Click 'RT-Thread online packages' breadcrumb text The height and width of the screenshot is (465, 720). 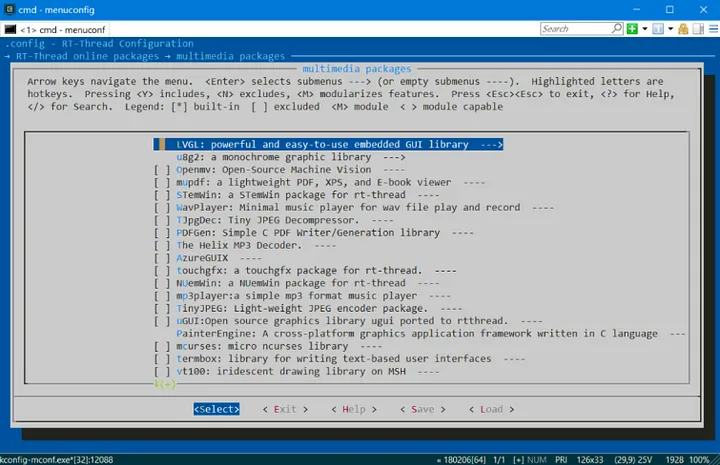(x=87, y=56)
